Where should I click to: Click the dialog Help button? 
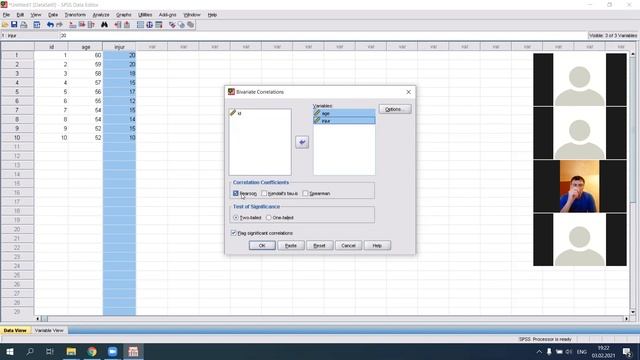click(x=377, y=245)
